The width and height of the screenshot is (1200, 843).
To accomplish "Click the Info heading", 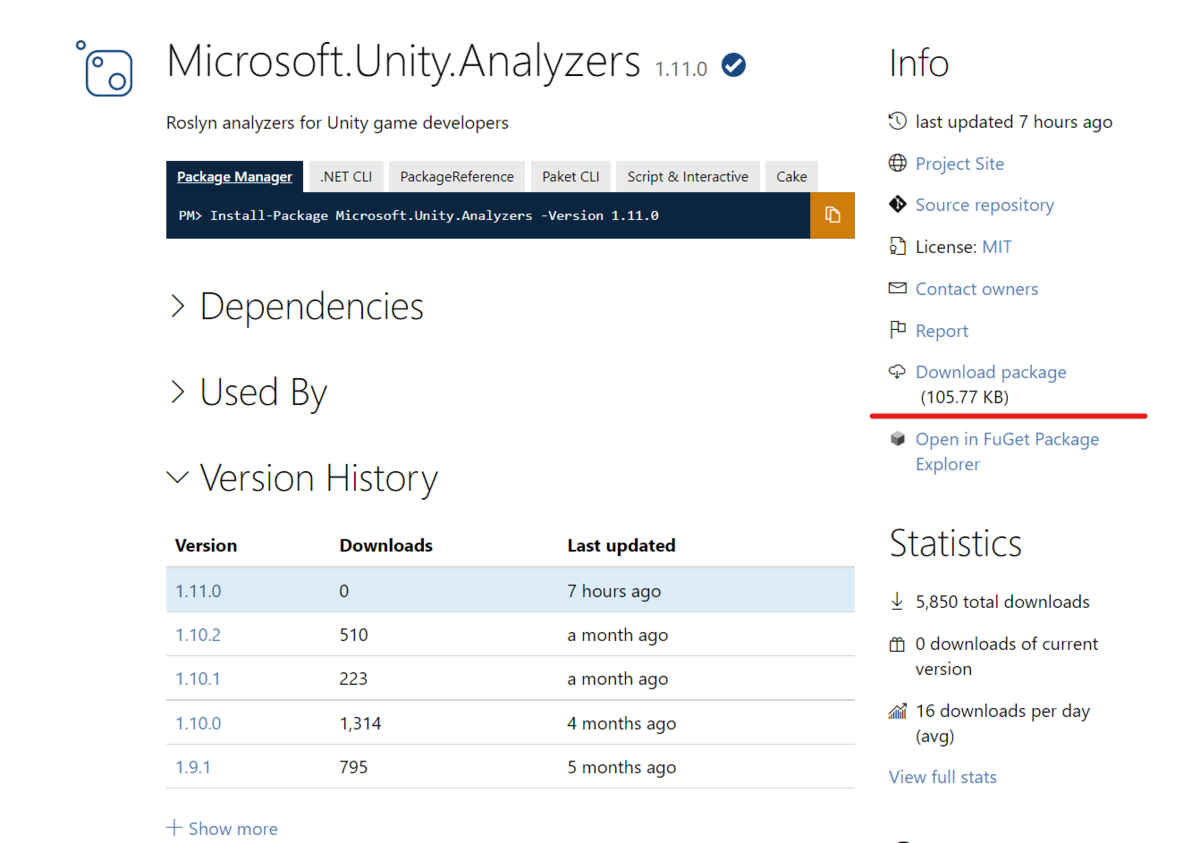I will pos(919,63).
